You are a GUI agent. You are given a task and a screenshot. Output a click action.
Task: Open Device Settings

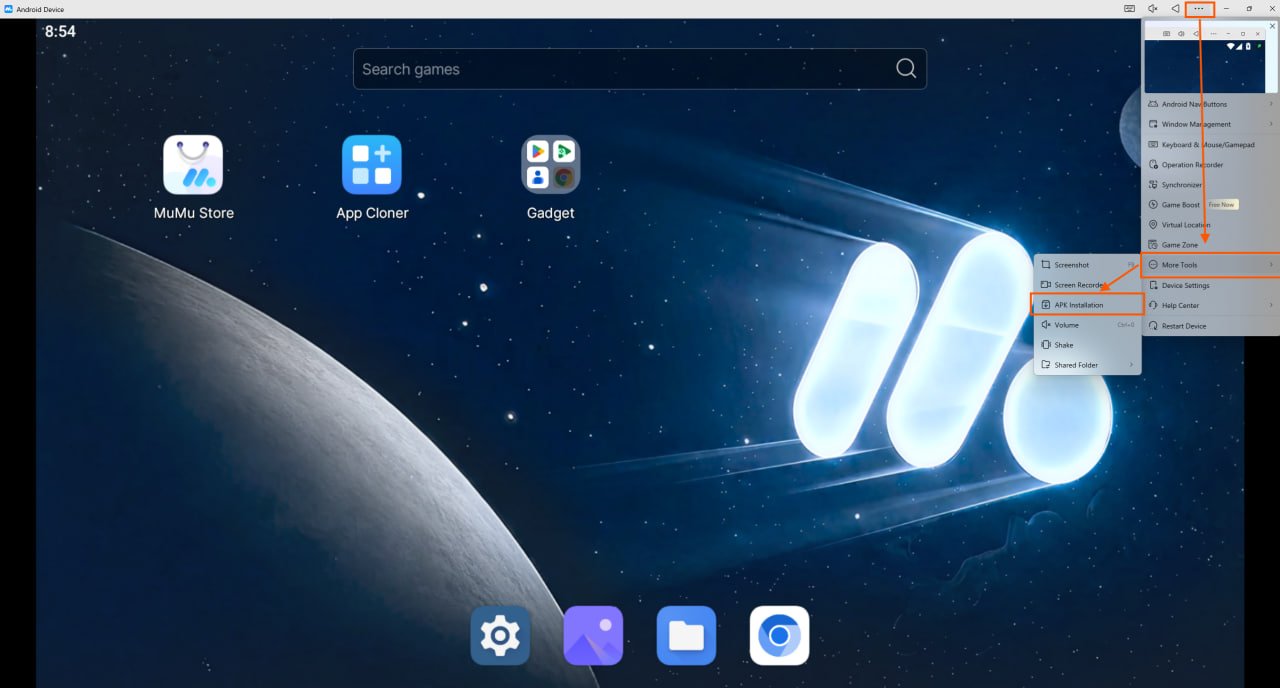1211,285
